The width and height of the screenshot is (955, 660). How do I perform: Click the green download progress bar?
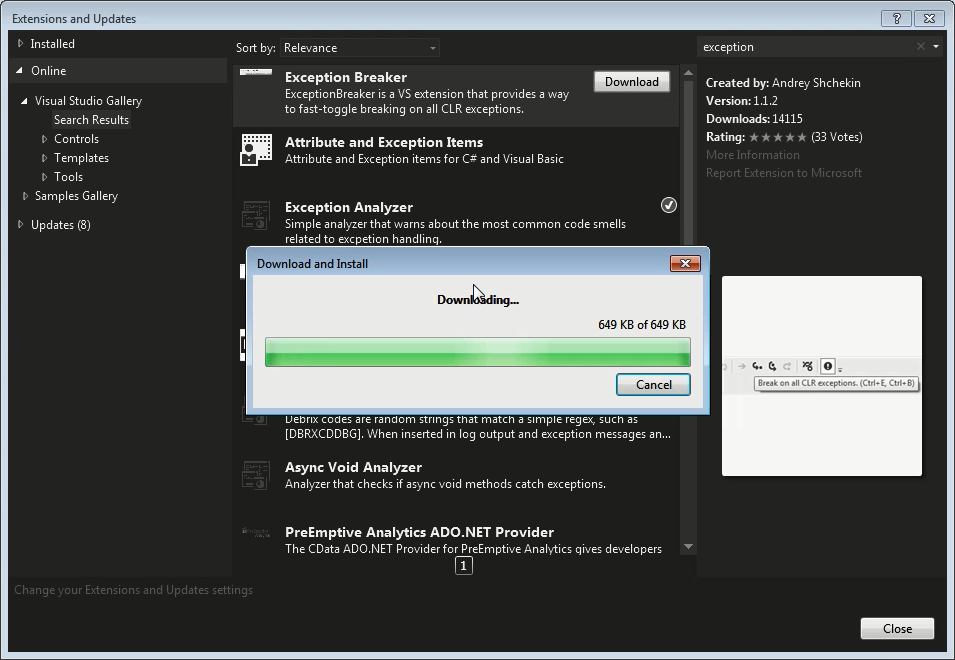coord(478,352)
